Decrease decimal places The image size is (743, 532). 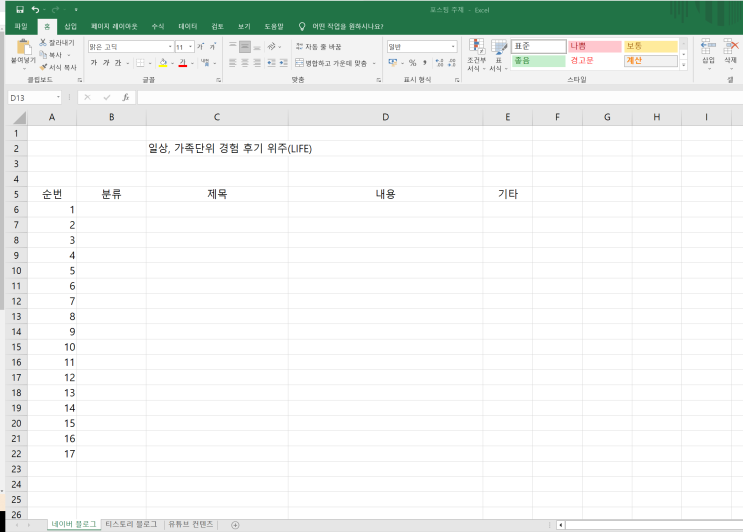452,63
